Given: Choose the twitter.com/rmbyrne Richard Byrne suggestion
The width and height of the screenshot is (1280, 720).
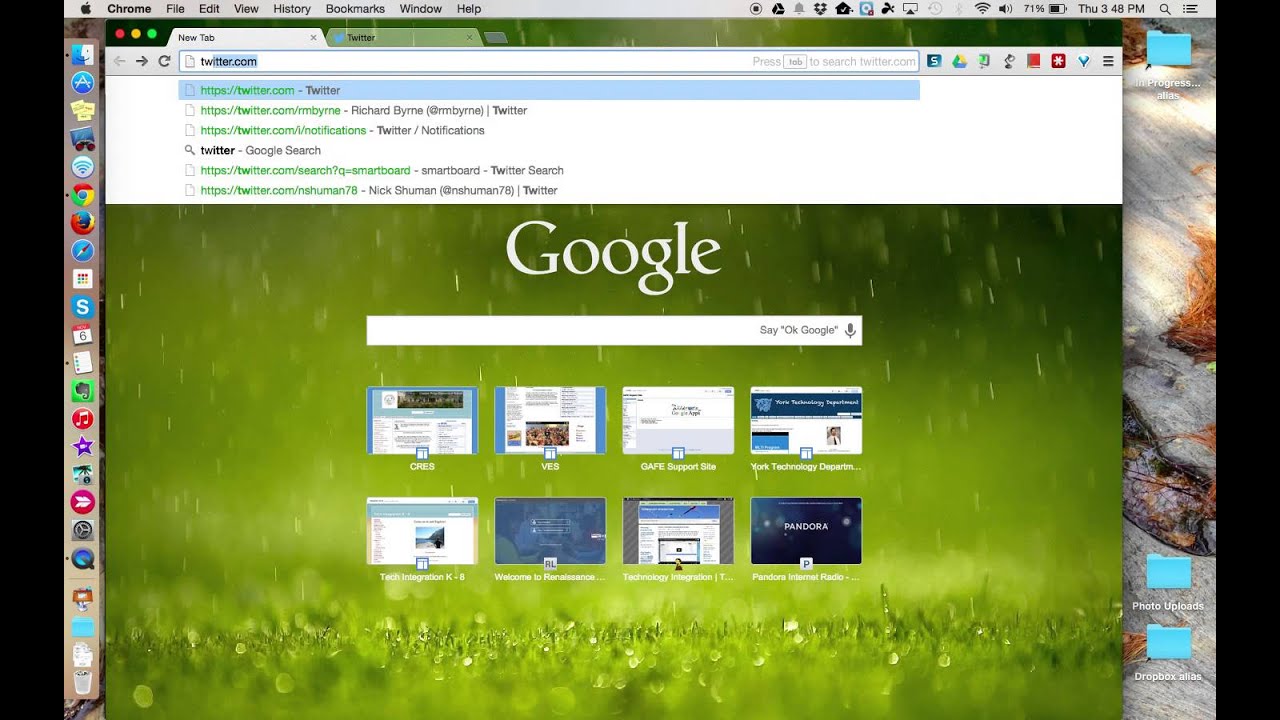Looking at the screenshot, I should click(x=549, y=110).
